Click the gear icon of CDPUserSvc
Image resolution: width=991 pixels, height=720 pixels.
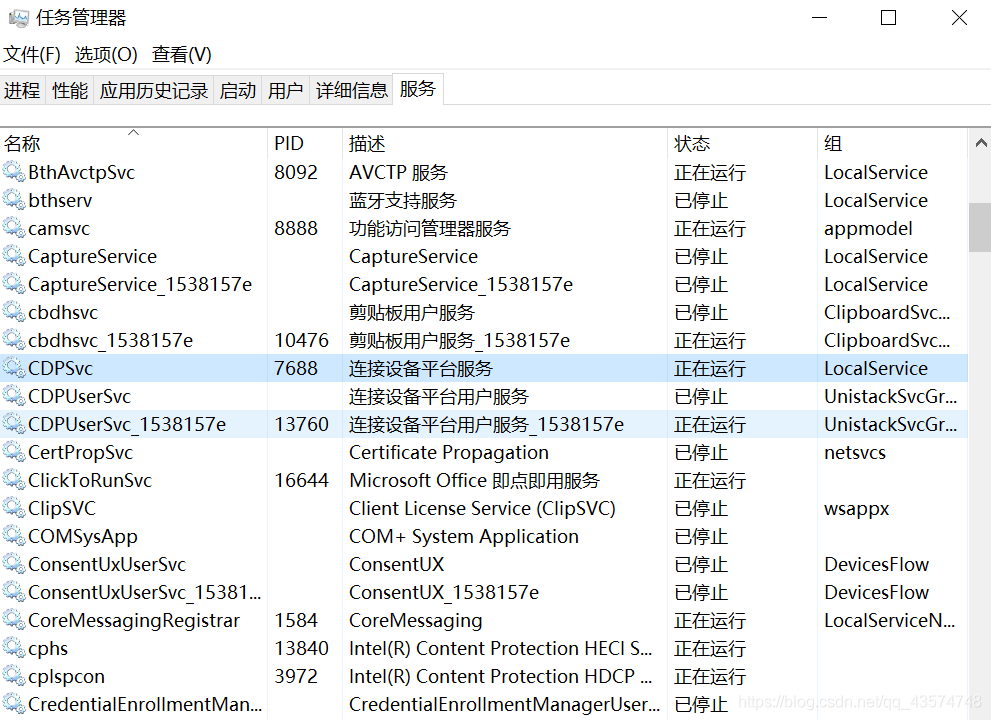[x=13, y=395]
